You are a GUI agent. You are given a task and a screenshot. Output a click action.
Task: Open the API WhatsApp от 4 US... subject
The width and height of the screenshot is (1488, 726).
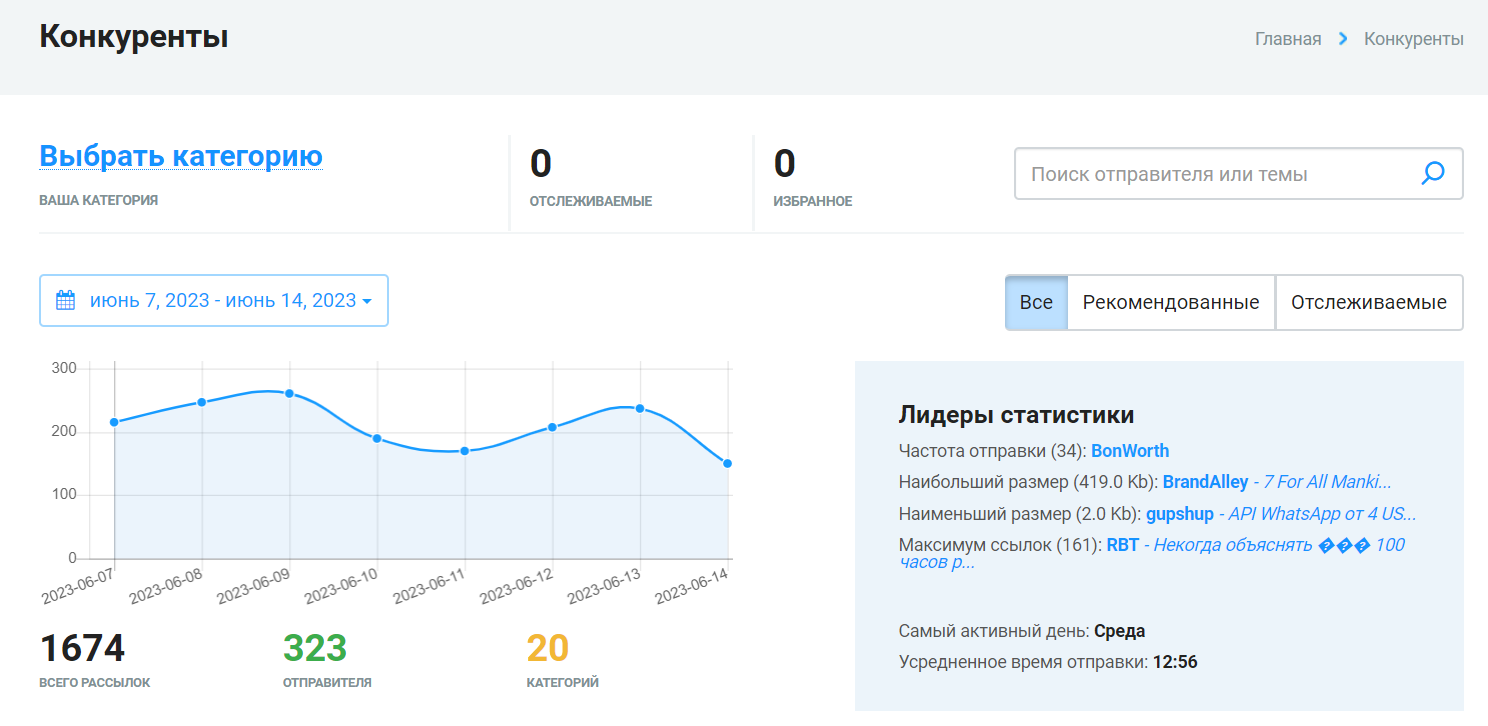point(1324,514)
